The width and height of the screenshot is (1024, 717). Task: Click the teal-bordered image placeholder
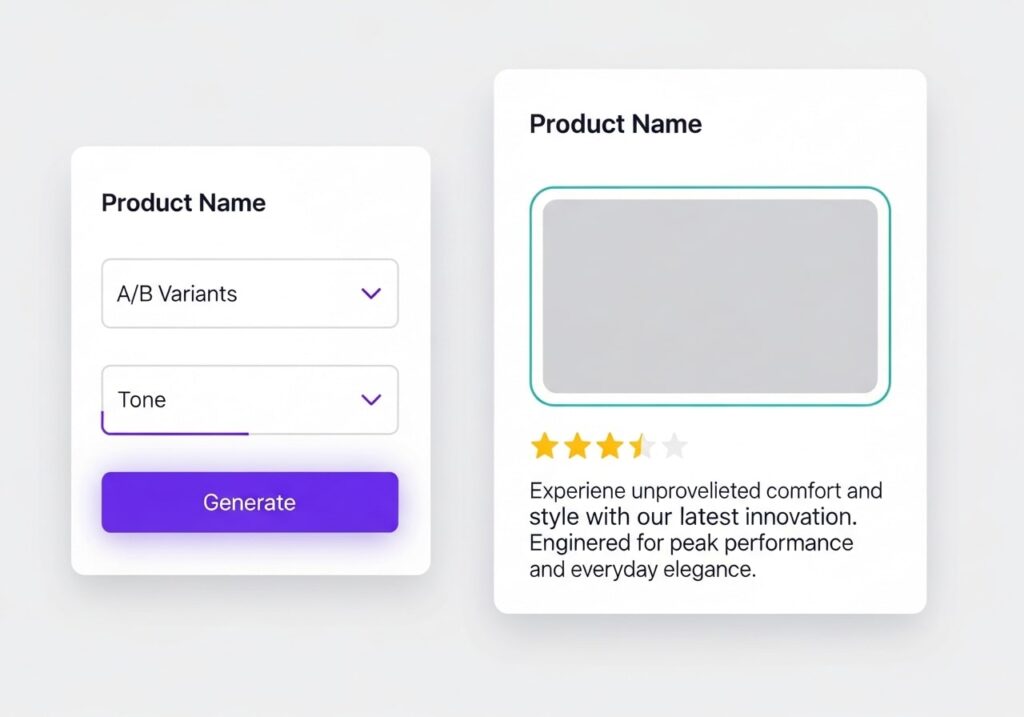(x=710, y=295)
